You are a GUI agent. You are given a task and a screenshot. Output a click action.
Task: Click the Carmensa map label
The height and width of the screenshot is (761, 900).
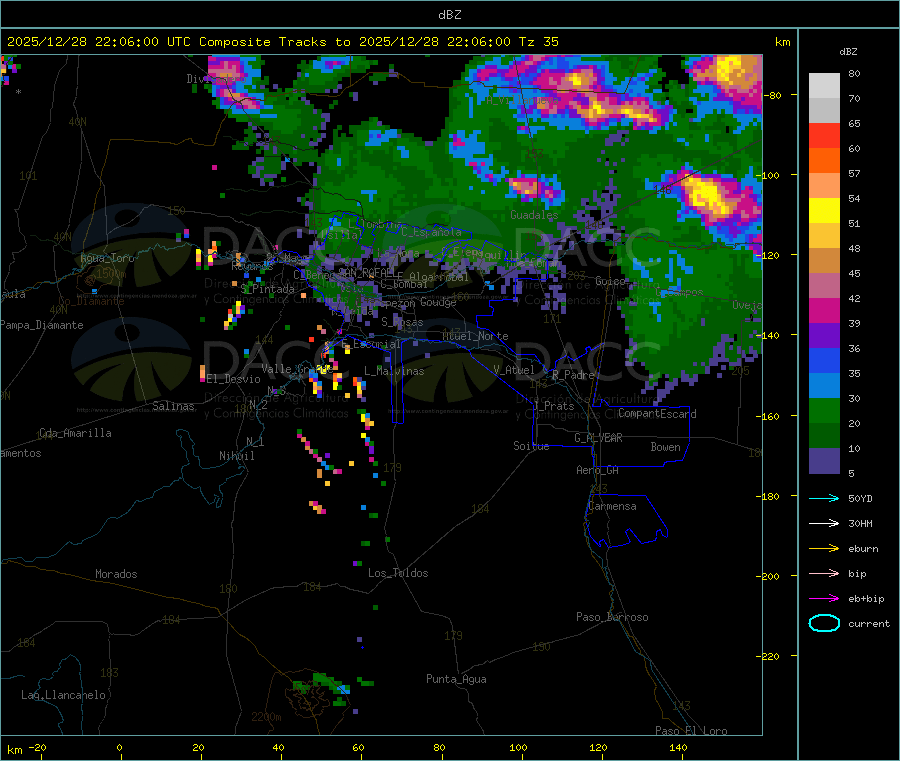click(x=612, y=506)
